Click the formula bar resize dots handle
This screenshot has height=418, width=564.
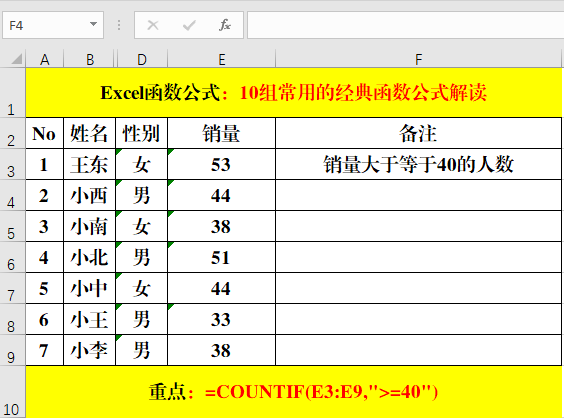119,25
